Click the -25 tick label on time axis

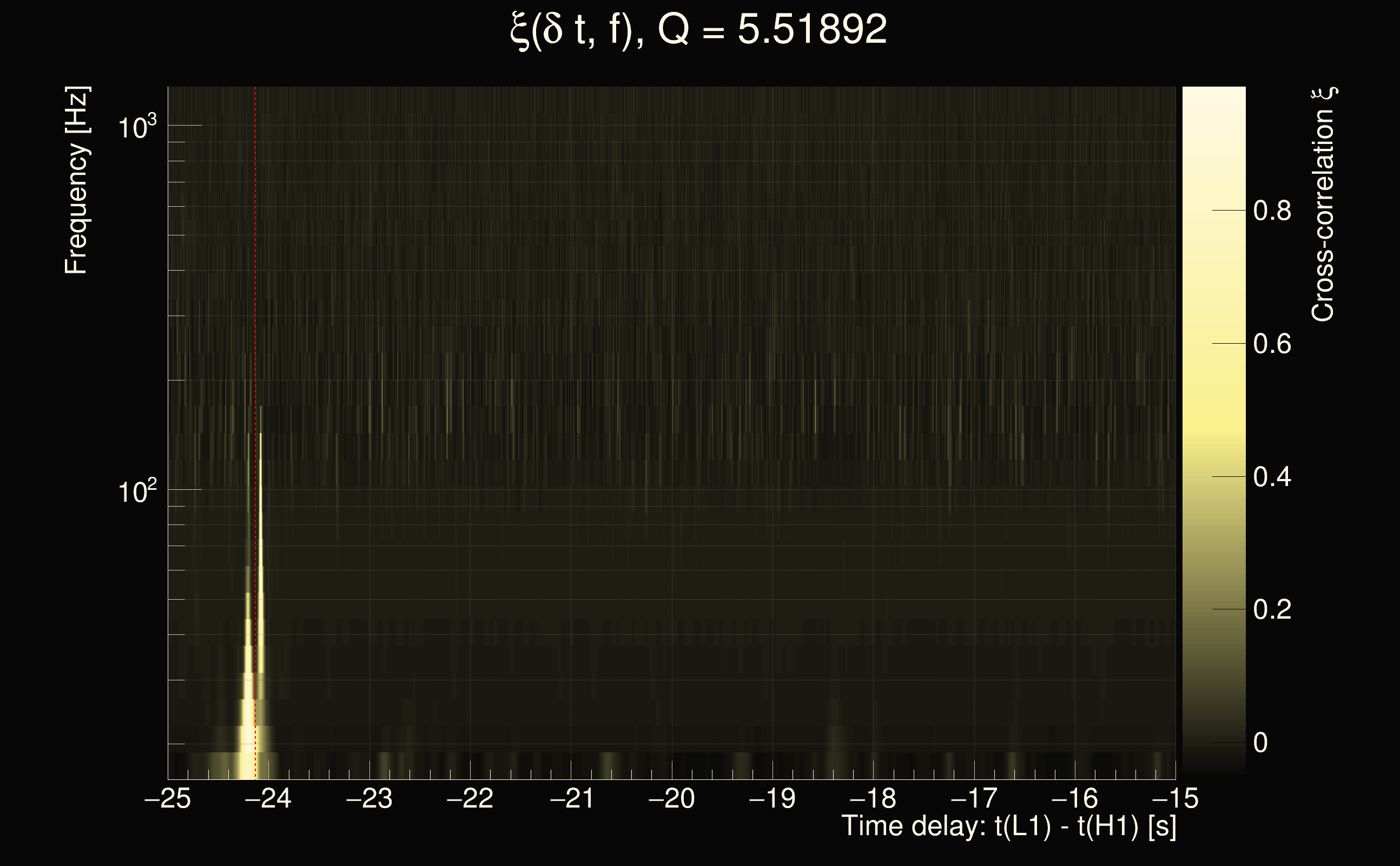[168, 798]
